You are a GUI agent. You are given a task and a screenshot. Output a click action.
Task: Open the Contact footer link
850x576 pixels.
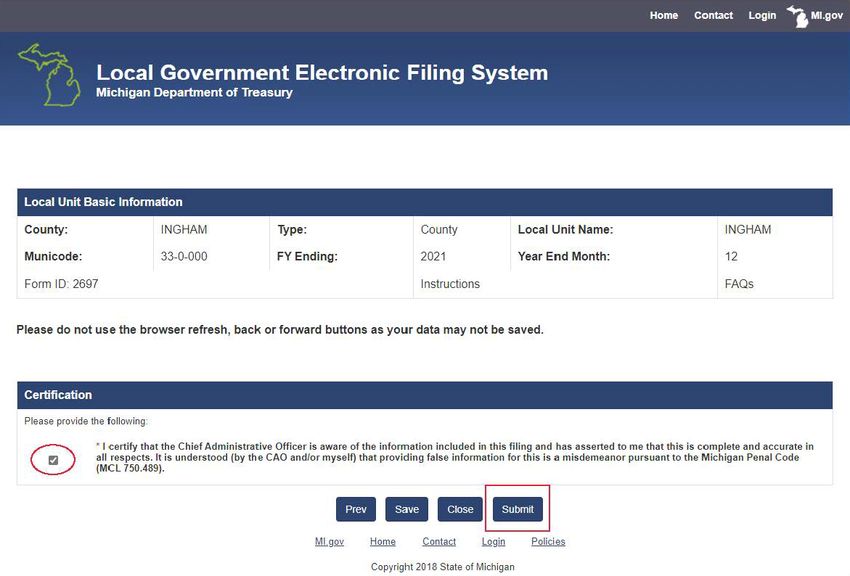point(439,541)
